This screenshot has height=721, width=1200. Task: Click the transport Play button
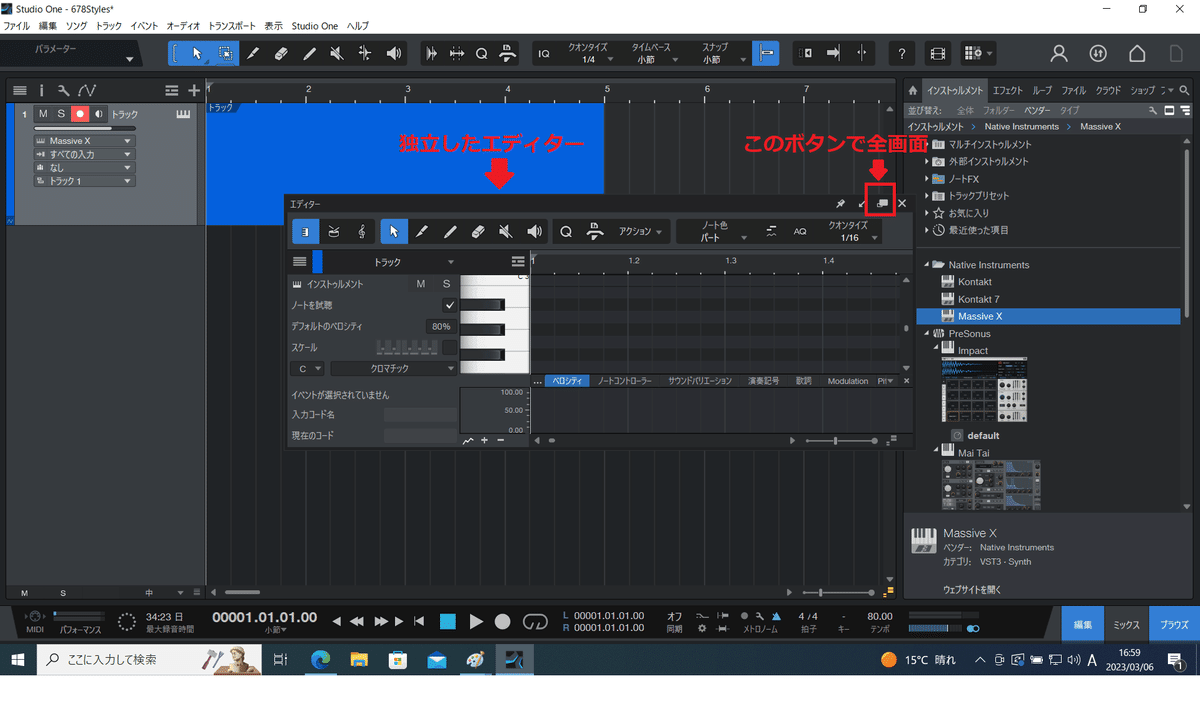click(x=476, y=622)
